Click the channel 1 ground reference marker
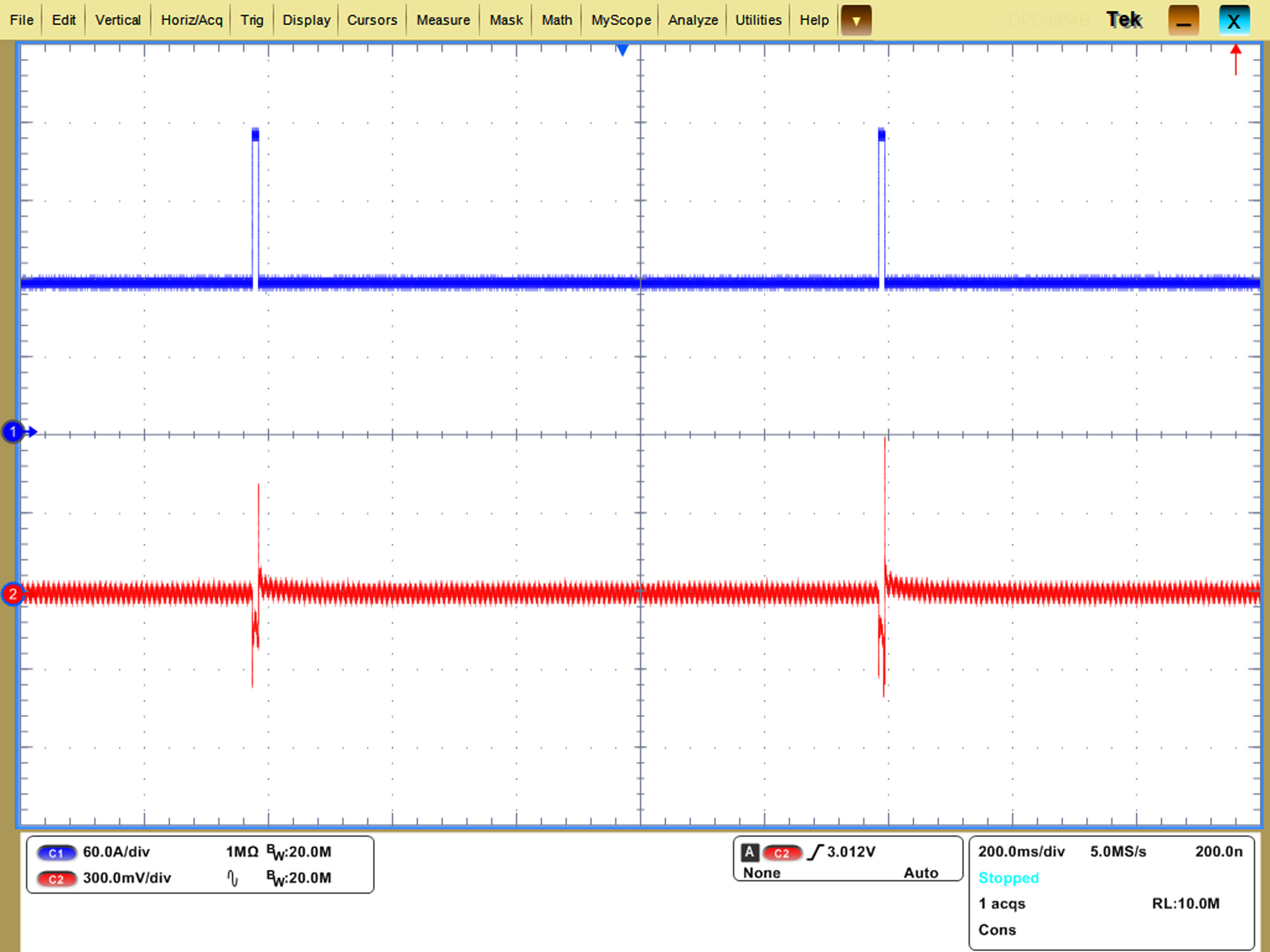Image resolution: width=1270 pixels, height=952 pixels. (13, 432)
